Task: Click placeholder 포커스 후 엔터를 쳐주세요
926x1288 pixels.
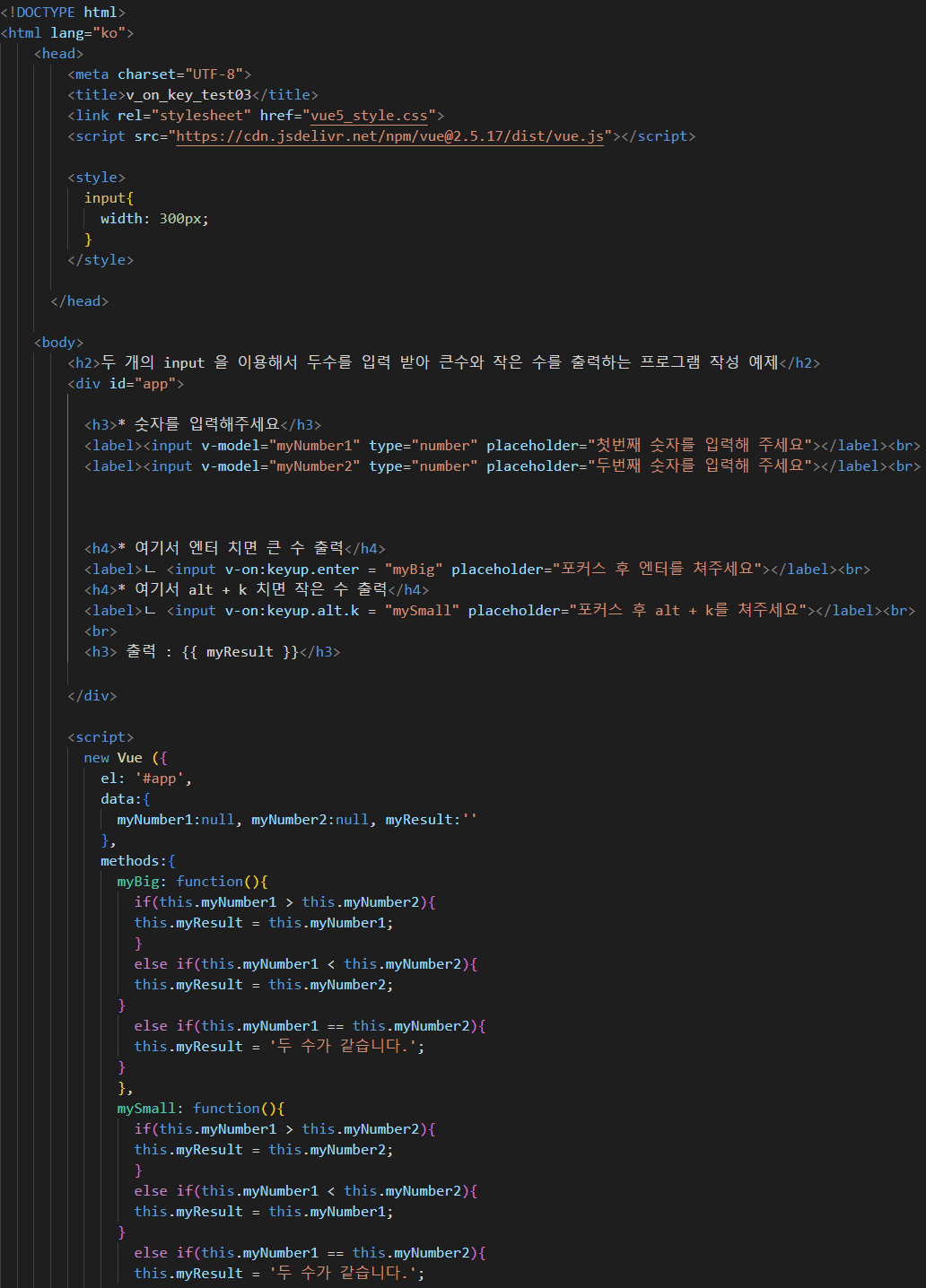Action: (657, 570)
